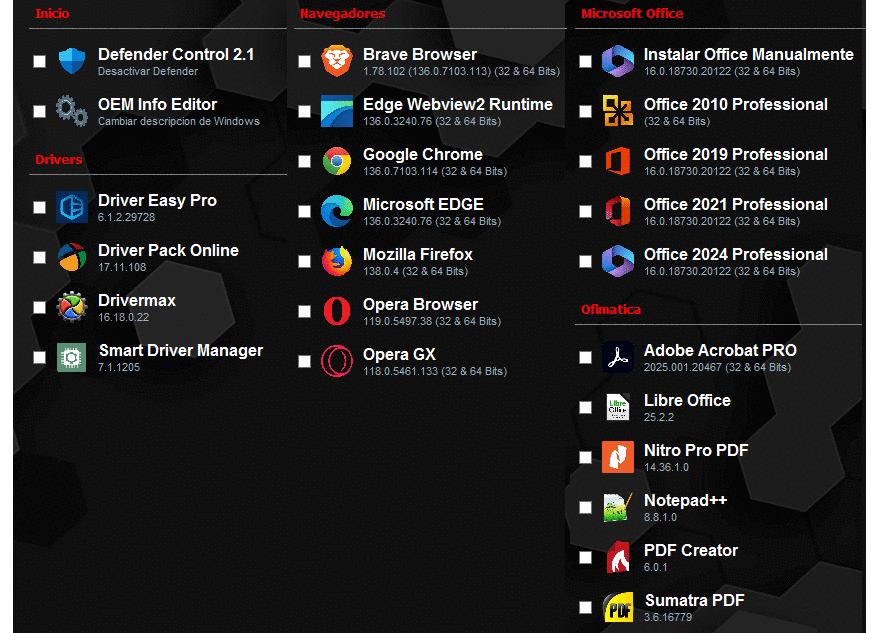Click the "Cambiar descripcion de Windows" text
Image resolution: width=879 pixels, height=633 pixels.
point(179,121)
